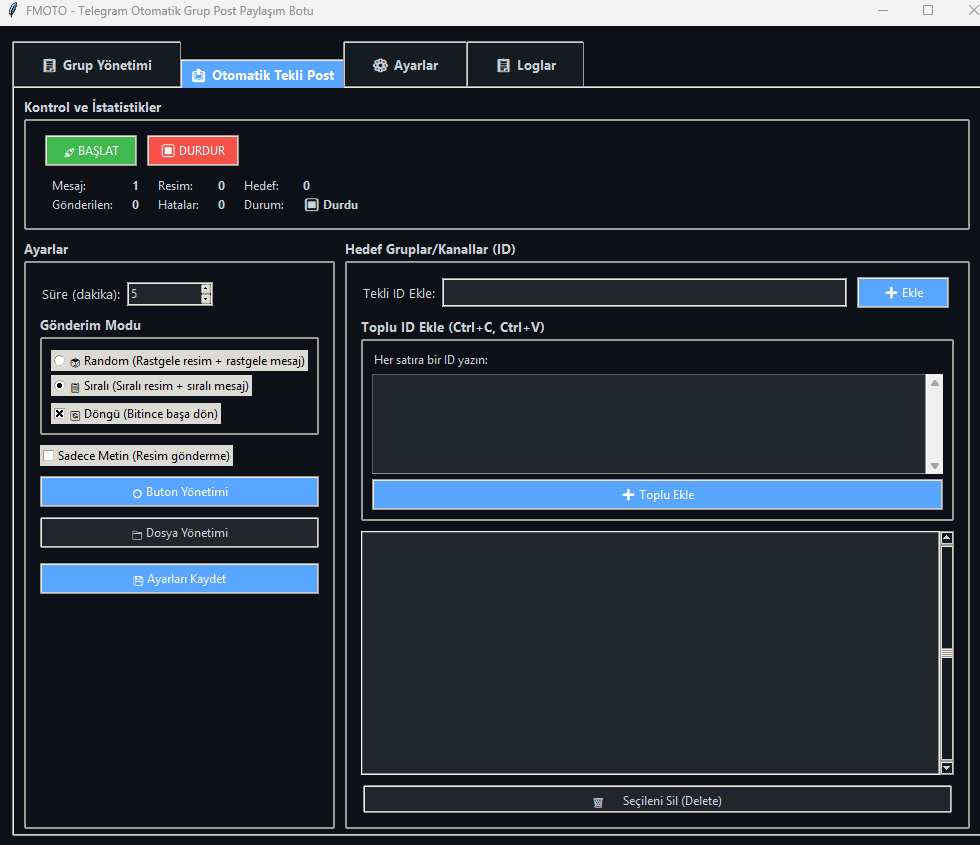Click the Tekli ID Ekle input field
The image size is (980, 845).
[644, 293]
